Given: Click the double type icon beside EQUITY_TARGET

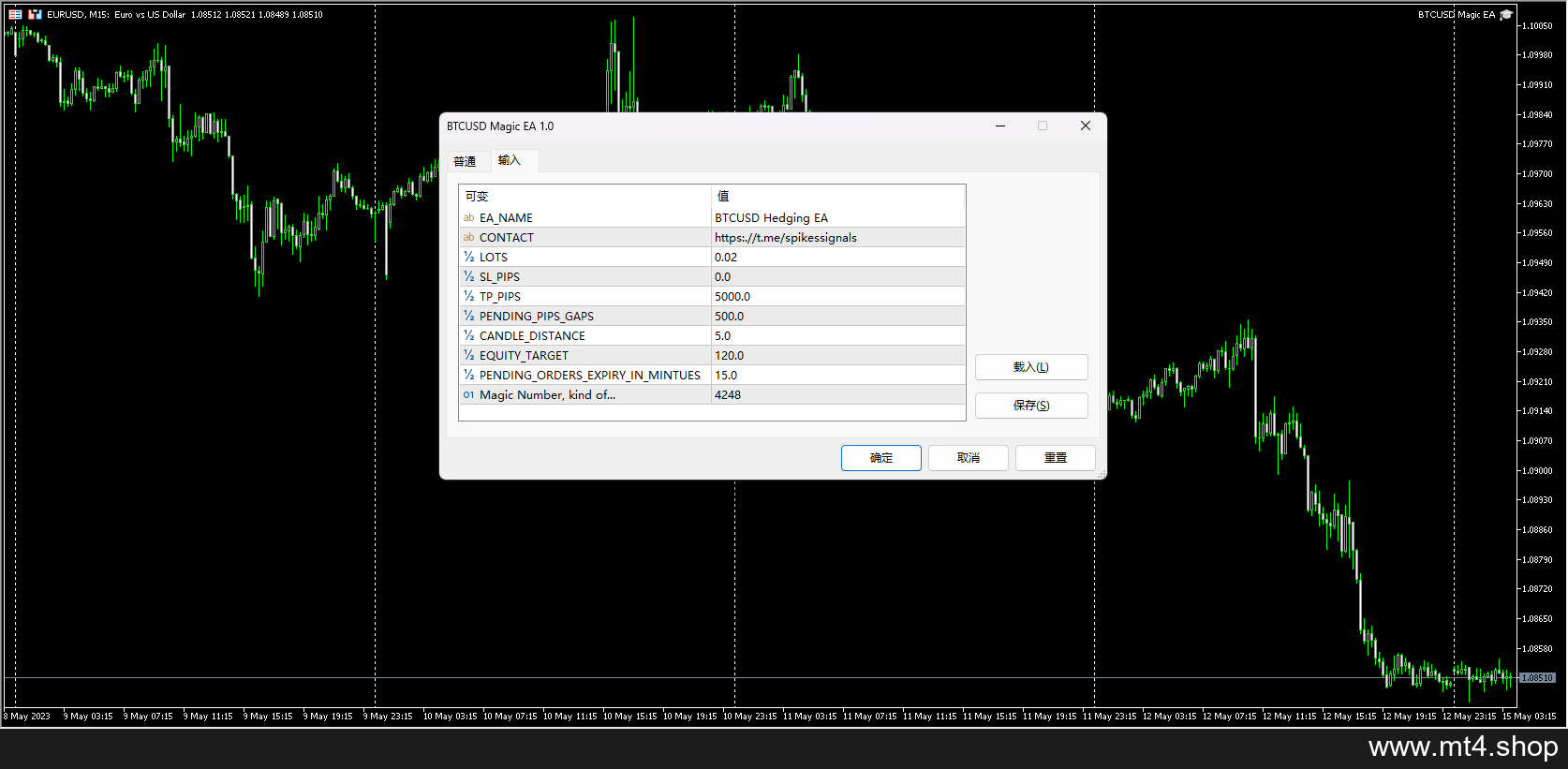Looking at the screenshot, I should 468,356.
